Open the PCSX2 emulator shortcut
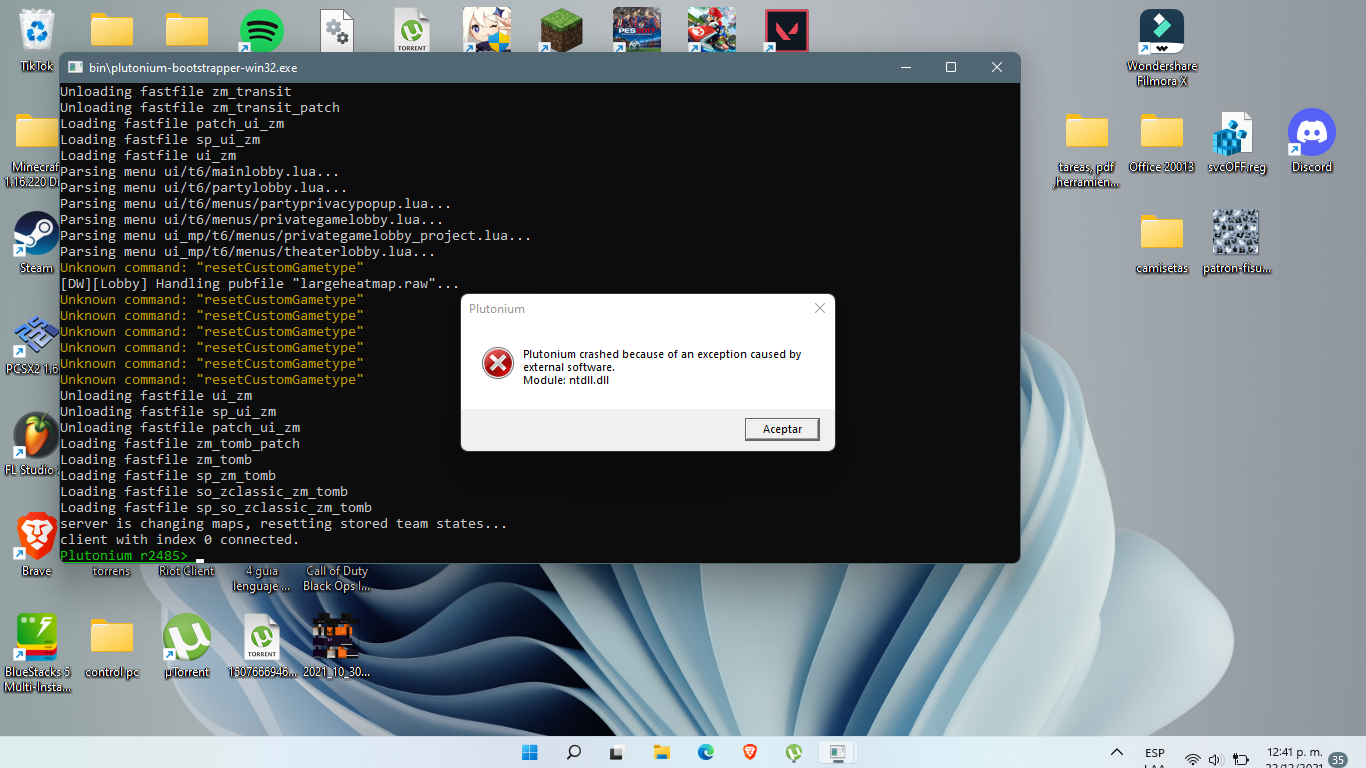This screenshot has width=1366, height=768. tap(33, 343)
